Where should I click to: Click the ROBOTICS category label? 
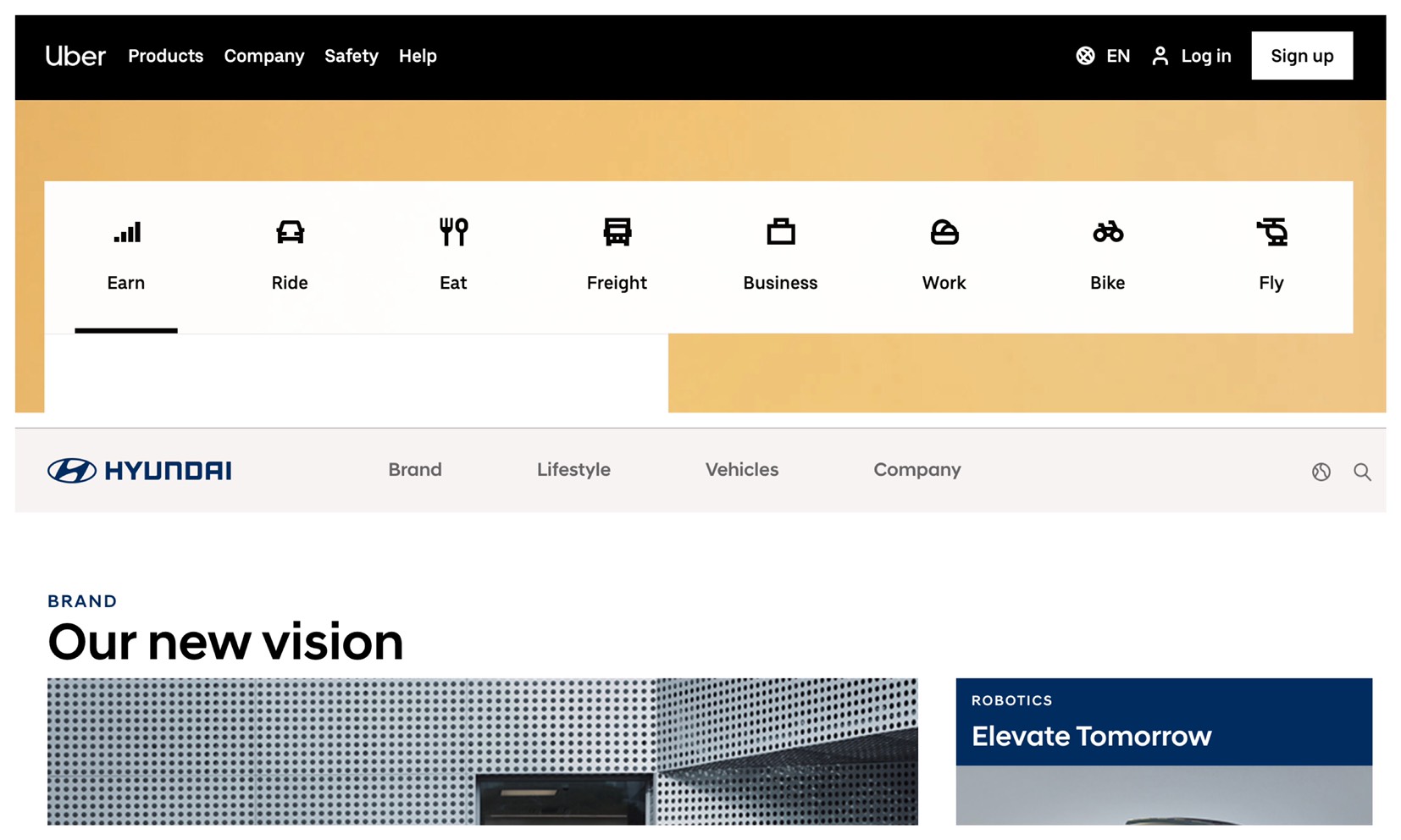(1011, 701)
